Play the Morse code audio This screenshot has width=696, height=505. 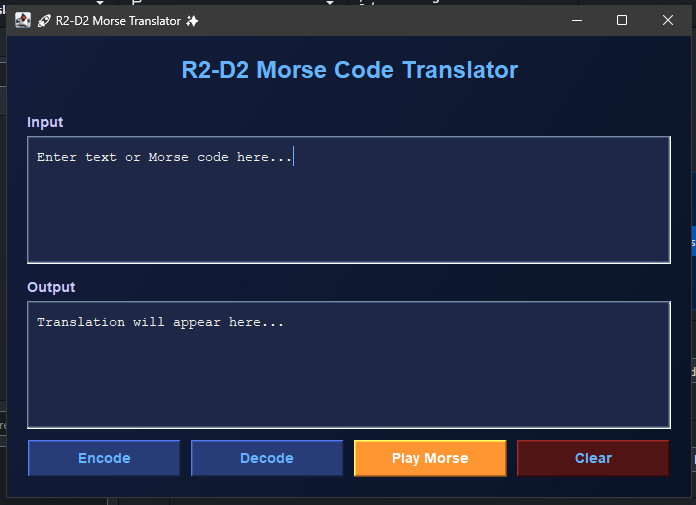click(430, 458)
